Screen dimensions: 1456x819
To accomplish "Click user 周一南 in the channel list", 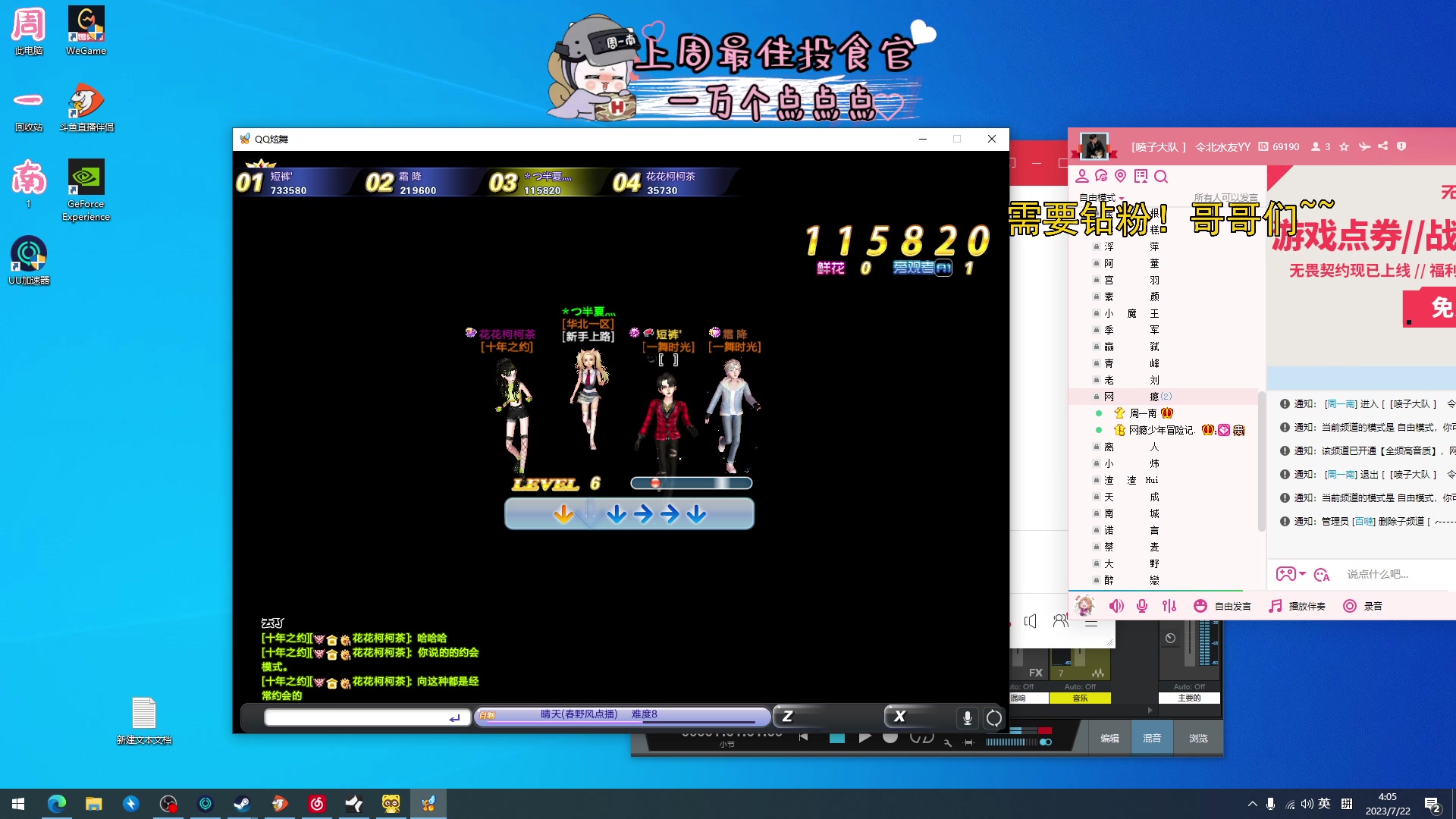I will (x=1143, y=413).
